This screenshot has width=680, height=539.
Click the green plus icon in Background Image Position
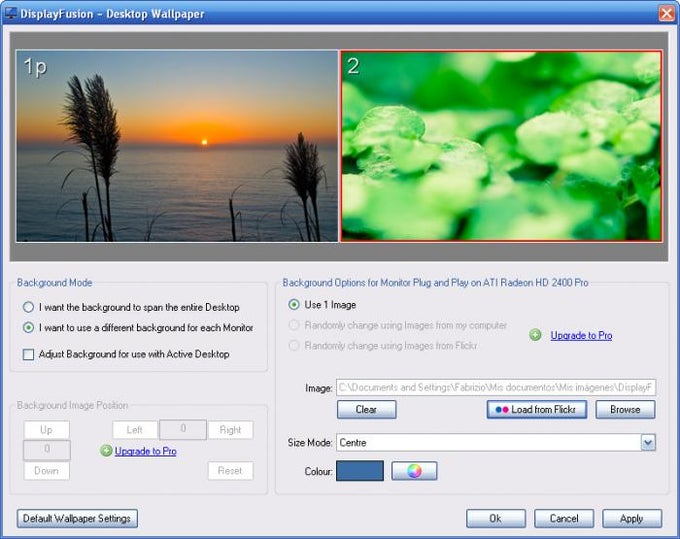tap(106, 451)
